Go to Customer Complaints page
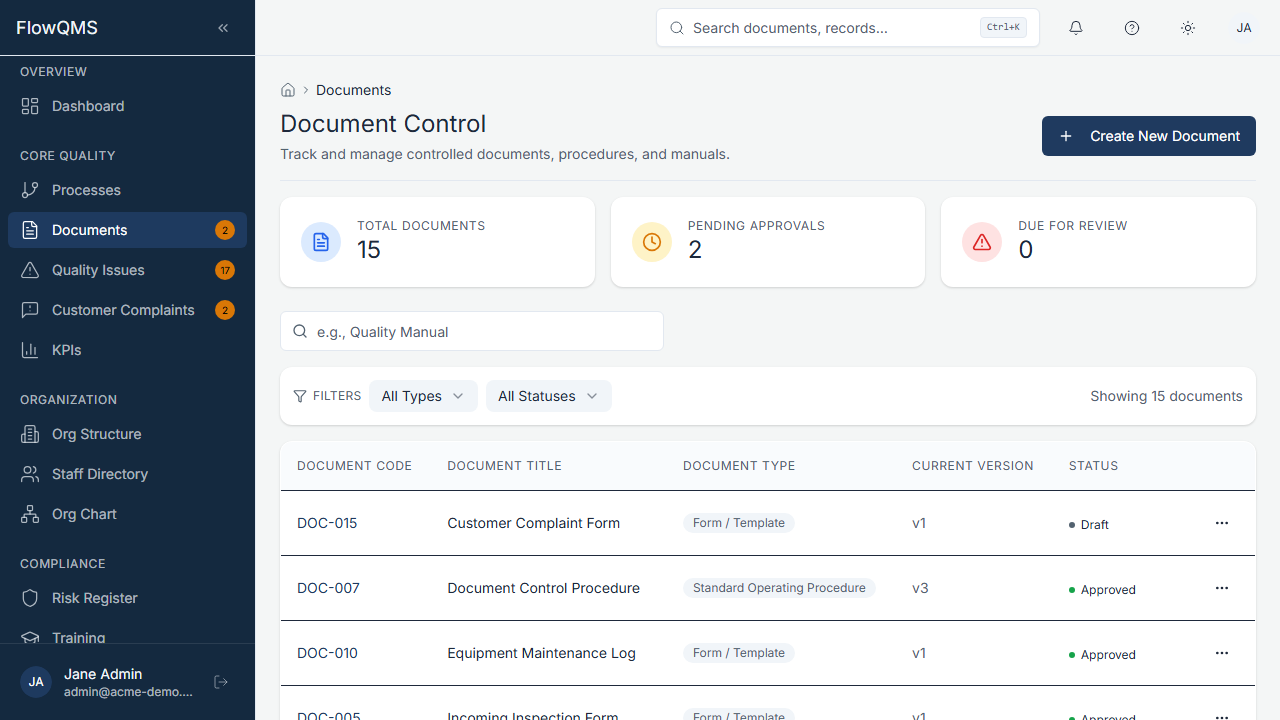This screenshot has height=720, width=1280. pyautogui.click(x=123, y=310)
